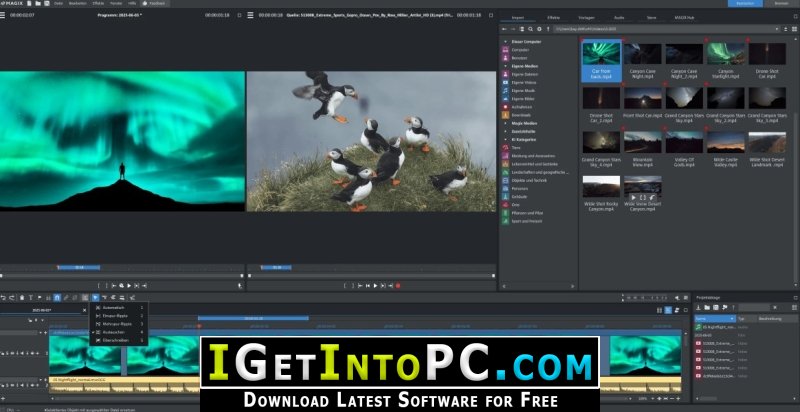The height and width of the screenshot is (412, 800).
Task: Click timeline zoom in plus at bottom right
Action: [677, 398]
